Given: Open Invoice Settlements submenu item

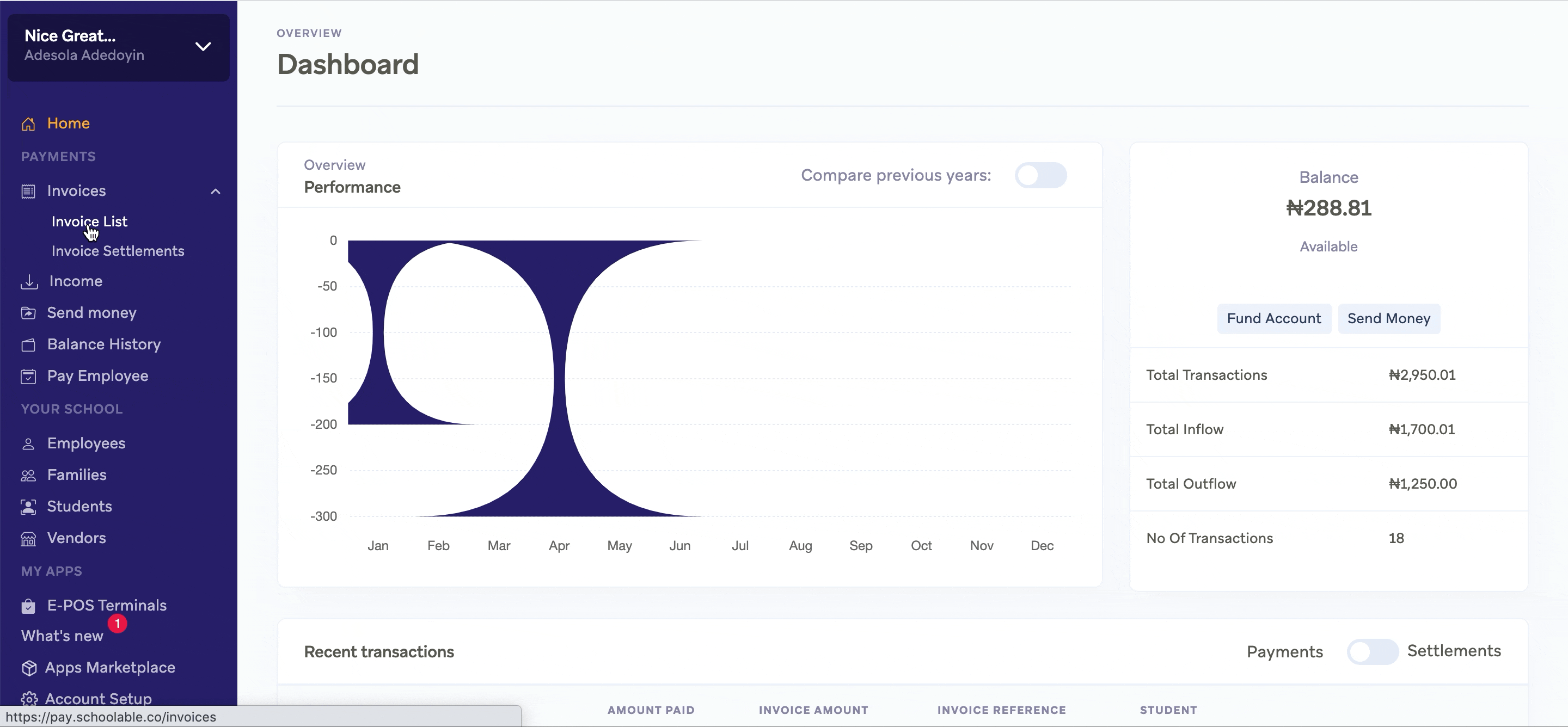Looking at the screenshot, I should 118,251.
